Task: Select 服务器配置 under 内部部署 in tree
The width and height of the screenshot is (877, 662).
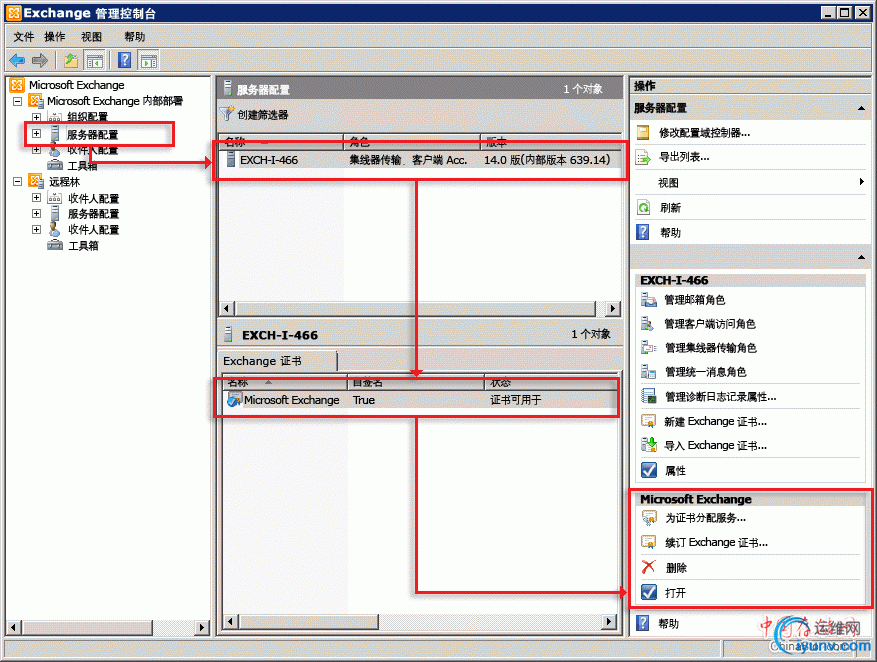Action: click(92, 135)
